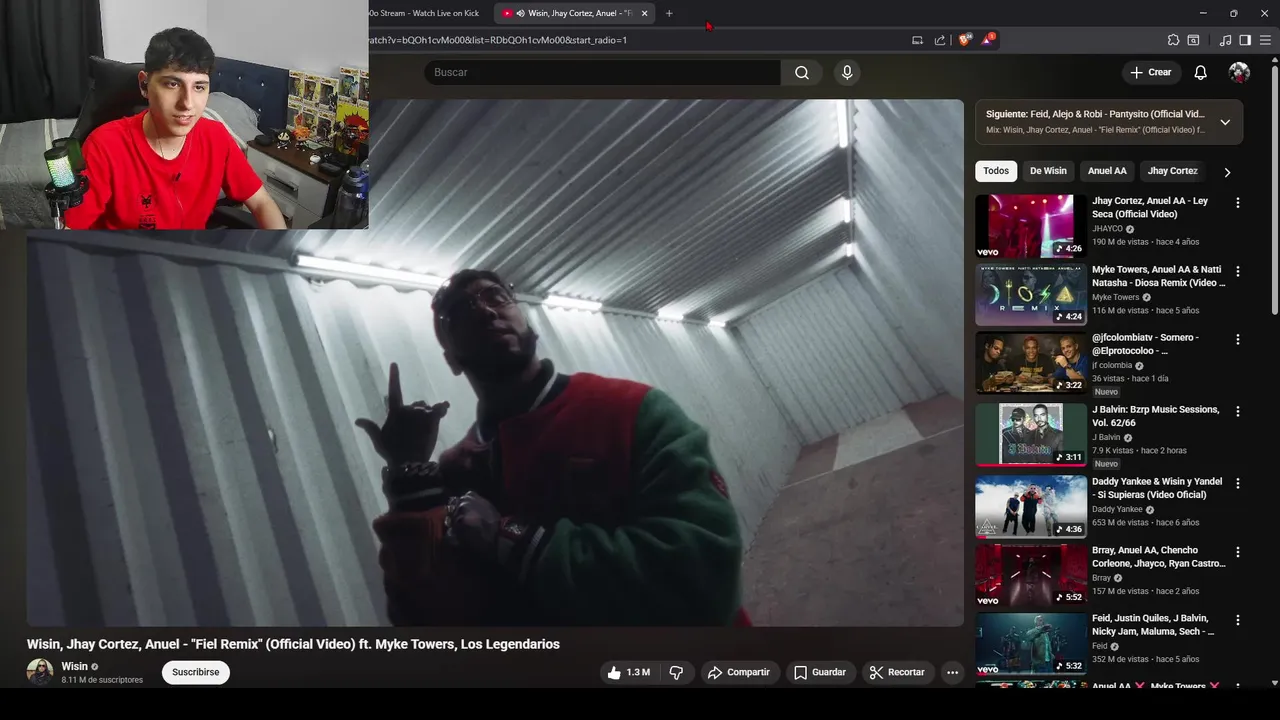Open options menu for Brray, Anuel AA video

[x=1238, y=552]
